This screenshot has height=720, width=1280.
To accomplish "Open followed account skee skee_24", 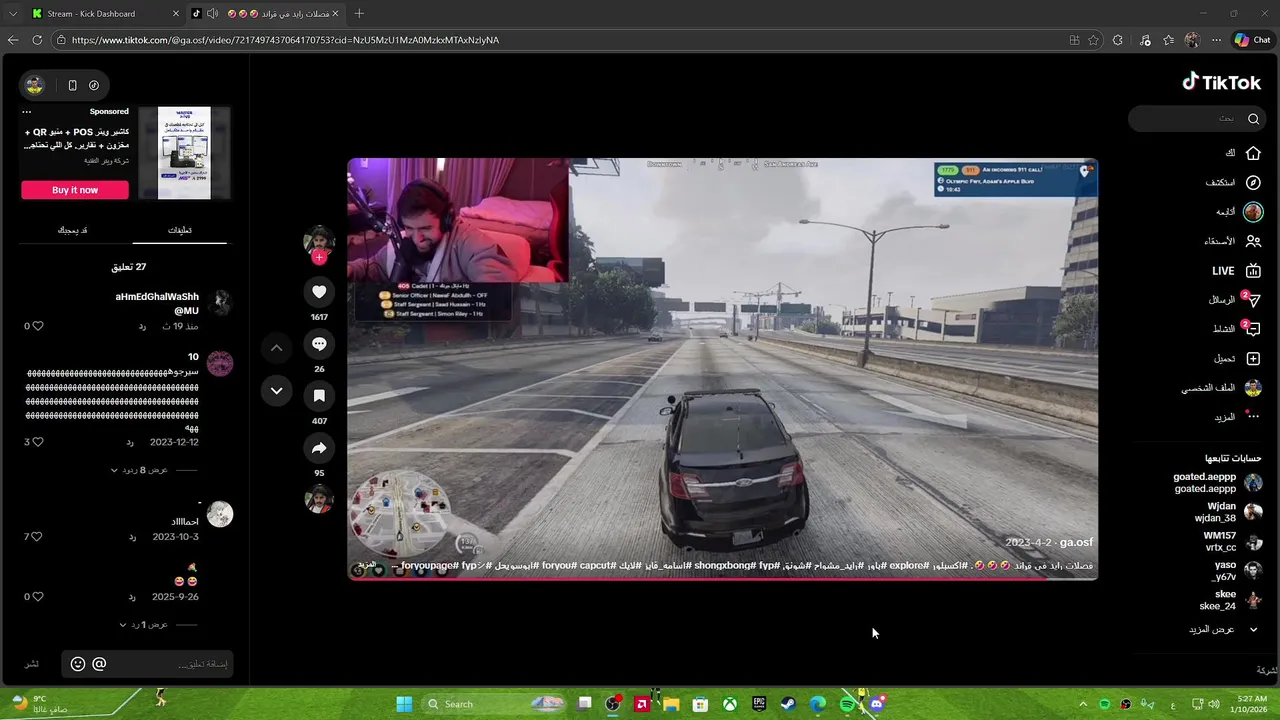I will tap(1231, 600).
